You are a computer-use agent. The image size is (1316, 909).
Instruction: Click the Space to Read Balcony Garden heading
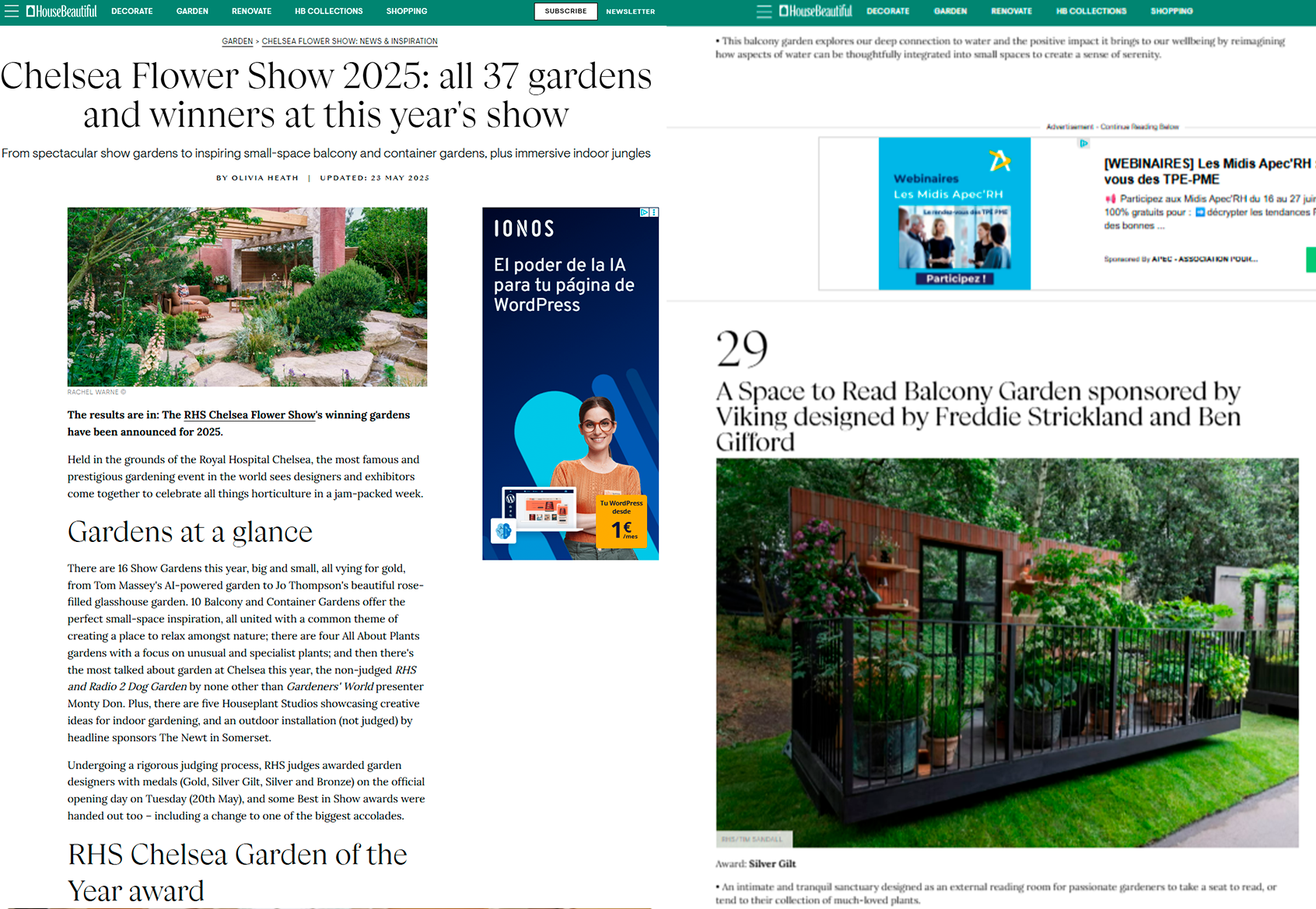pos(978,416)
